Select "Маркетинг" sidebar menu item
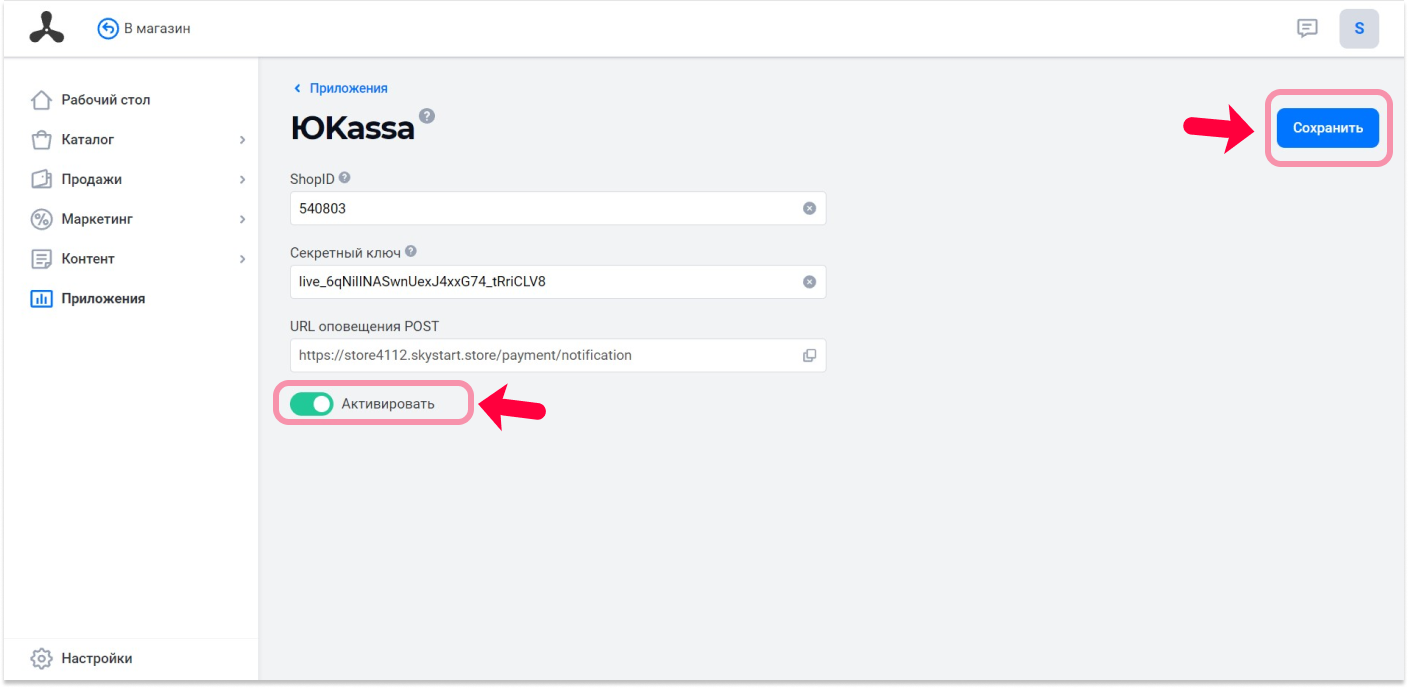Image resolution: width=1408 pixels, height=688 pixels. (x=132, y=219)
